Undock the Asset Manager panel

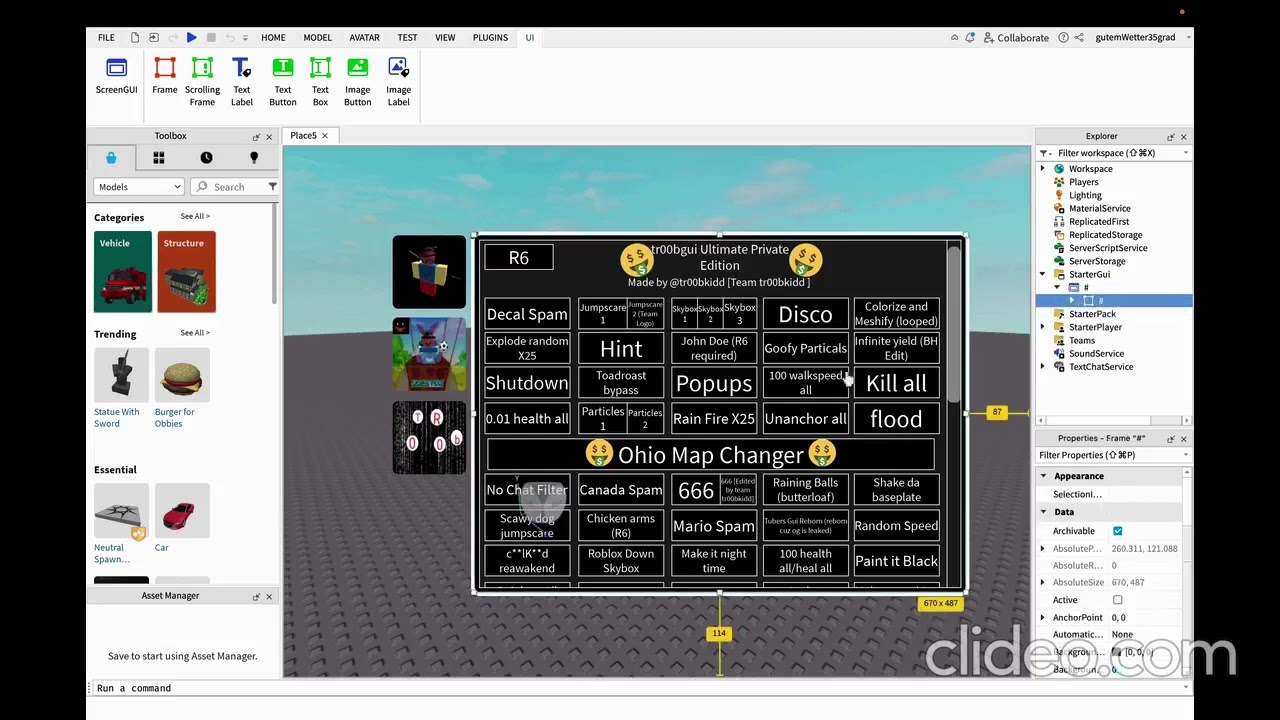(256, 596)
